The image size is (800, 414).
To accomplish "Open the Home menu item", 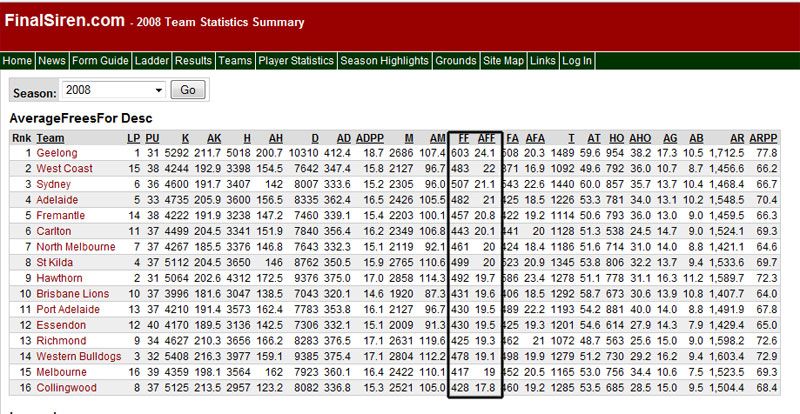I will tap(18, 61).
